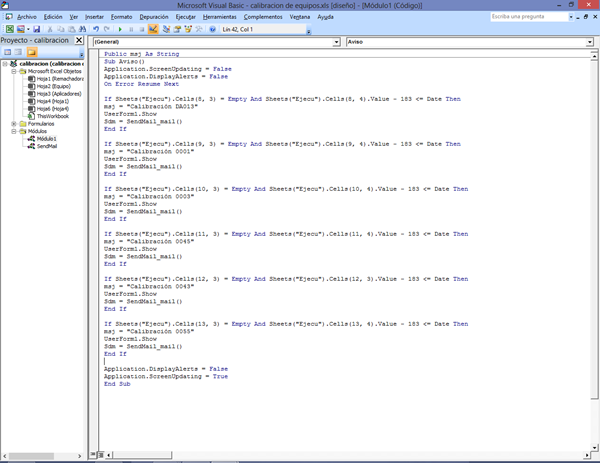Click the Design Mode icon
Viewport: 600px width, 463px height.
[x=153, y=30]
